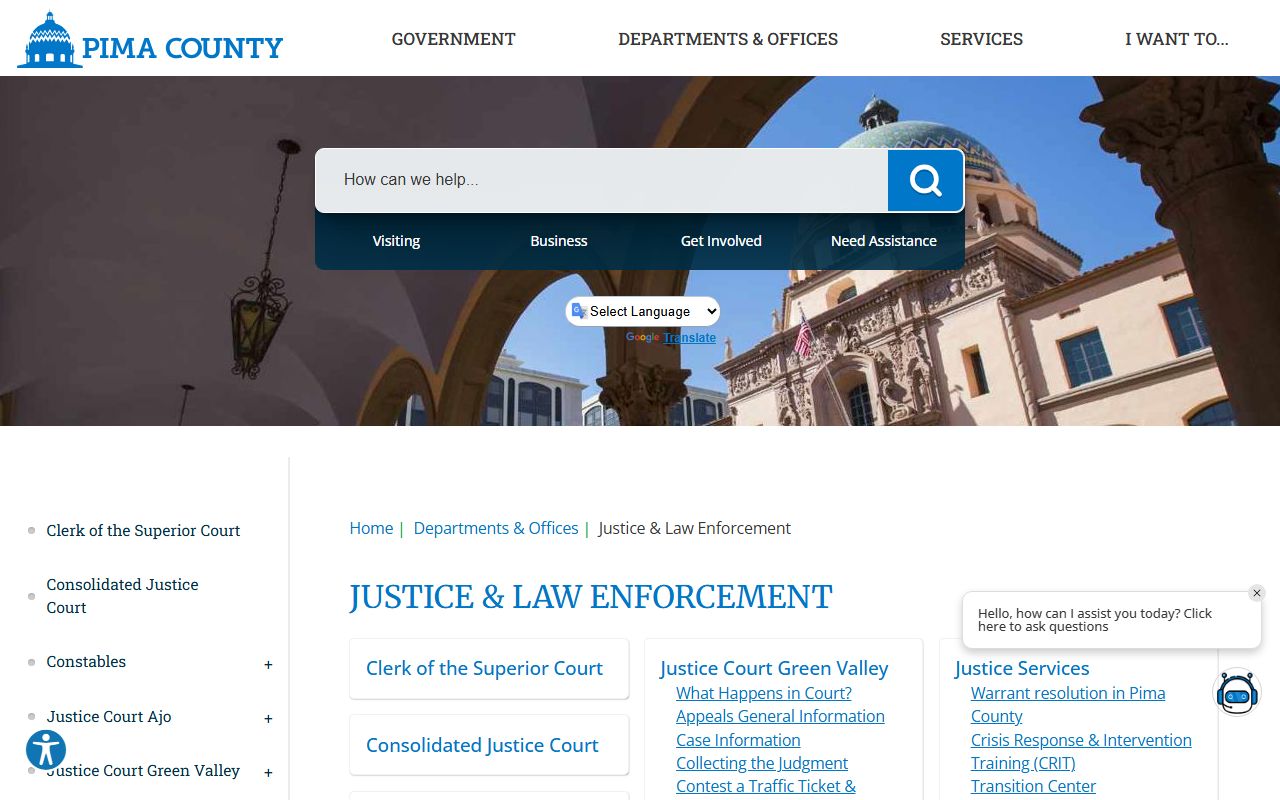Viewport: 1280px width, 800px height.
Task: Open Justice Services heading link
Action: coord(1022,668)
